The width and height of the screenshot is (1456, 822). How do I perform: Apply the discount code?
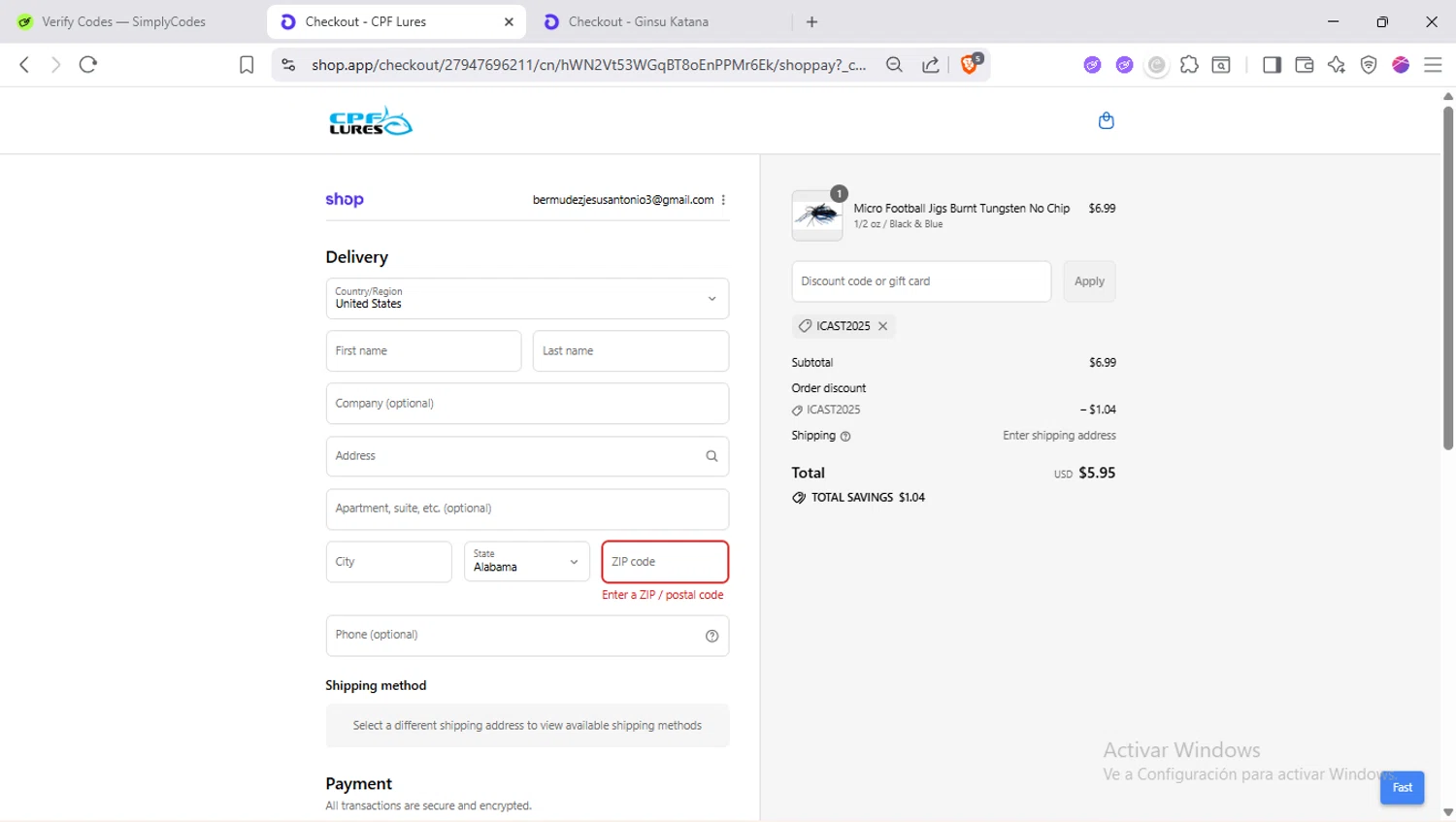coord(1089,281)
